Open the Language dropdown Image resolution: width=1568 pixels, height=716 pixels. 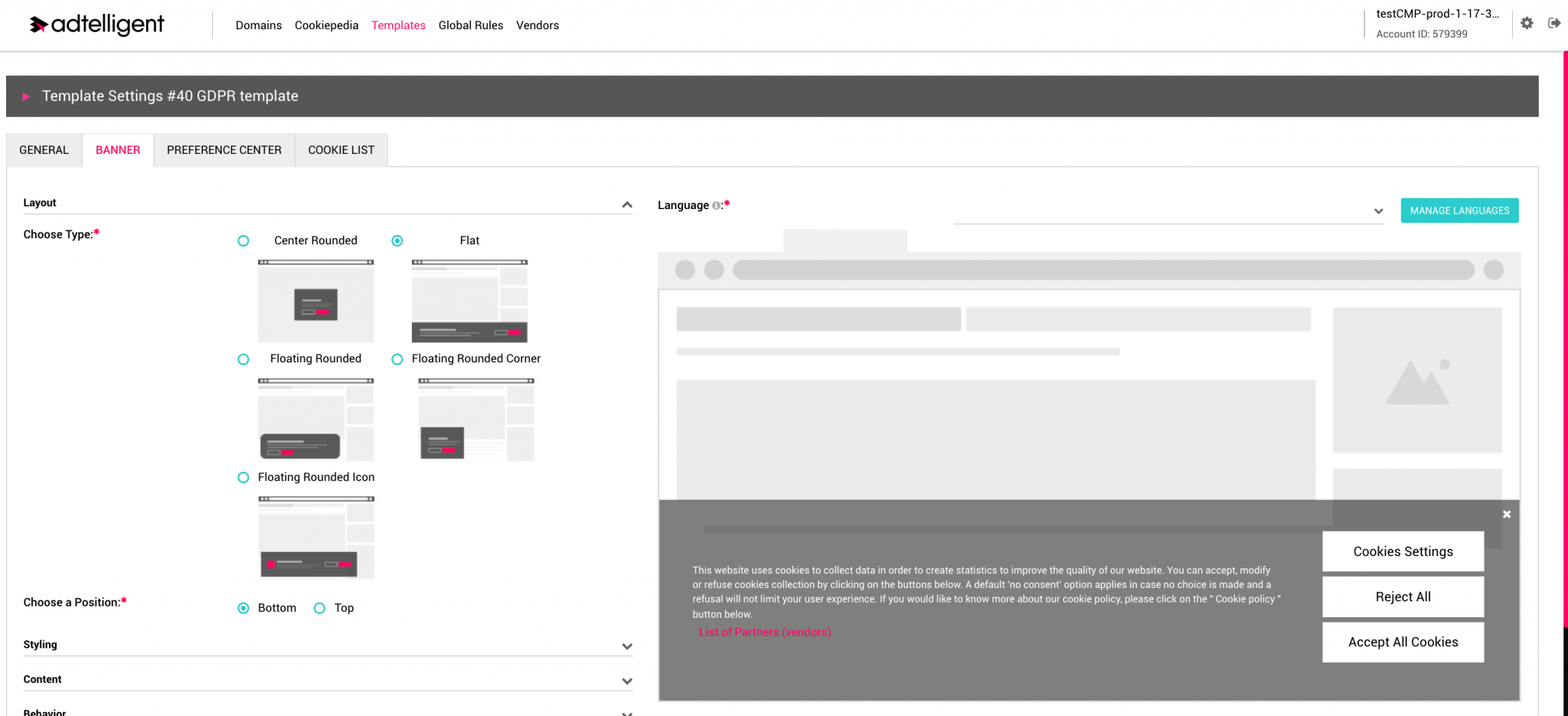(1377, 211)
